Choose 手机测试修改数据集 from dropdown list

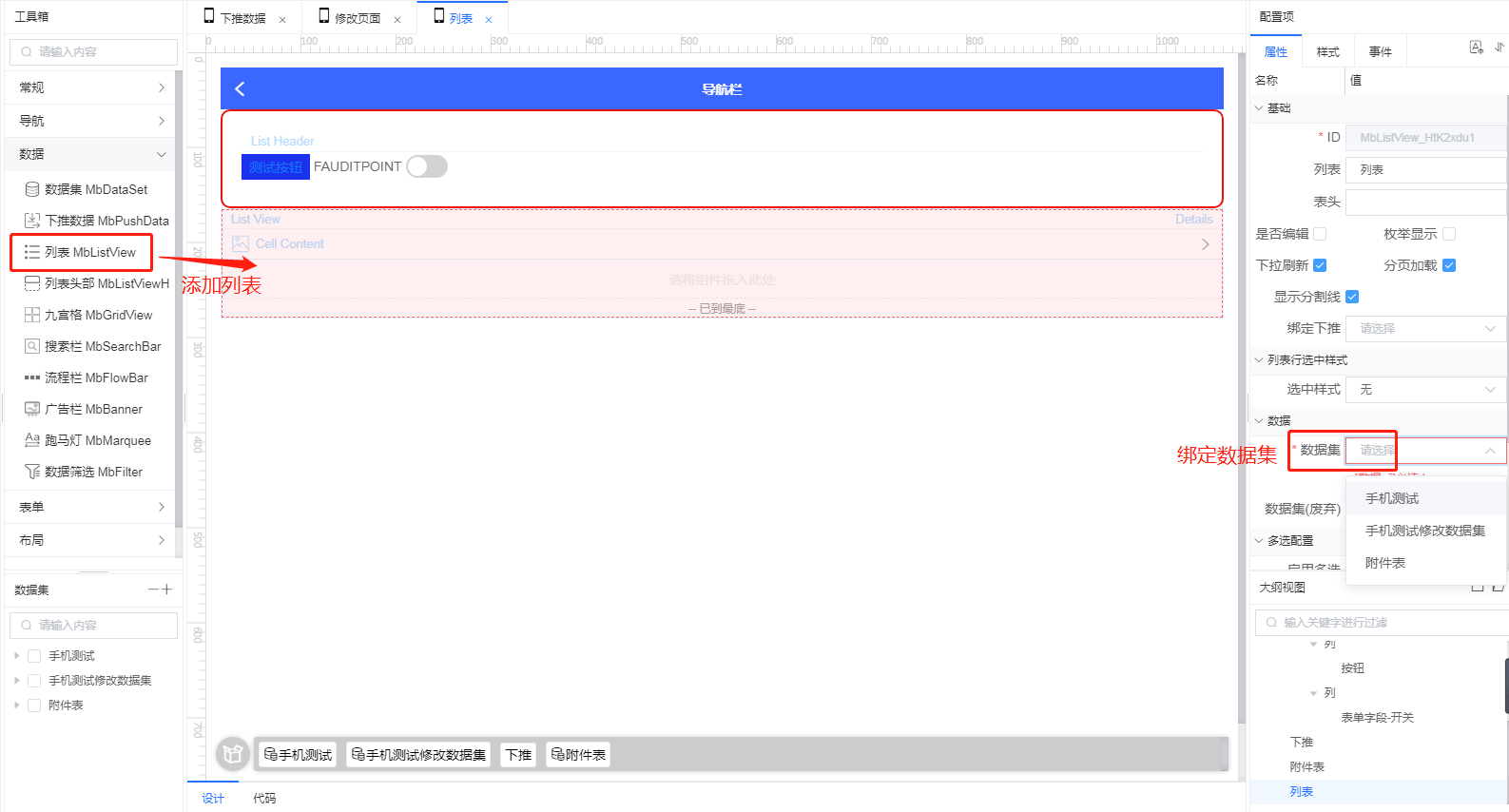pos(1424,531)
